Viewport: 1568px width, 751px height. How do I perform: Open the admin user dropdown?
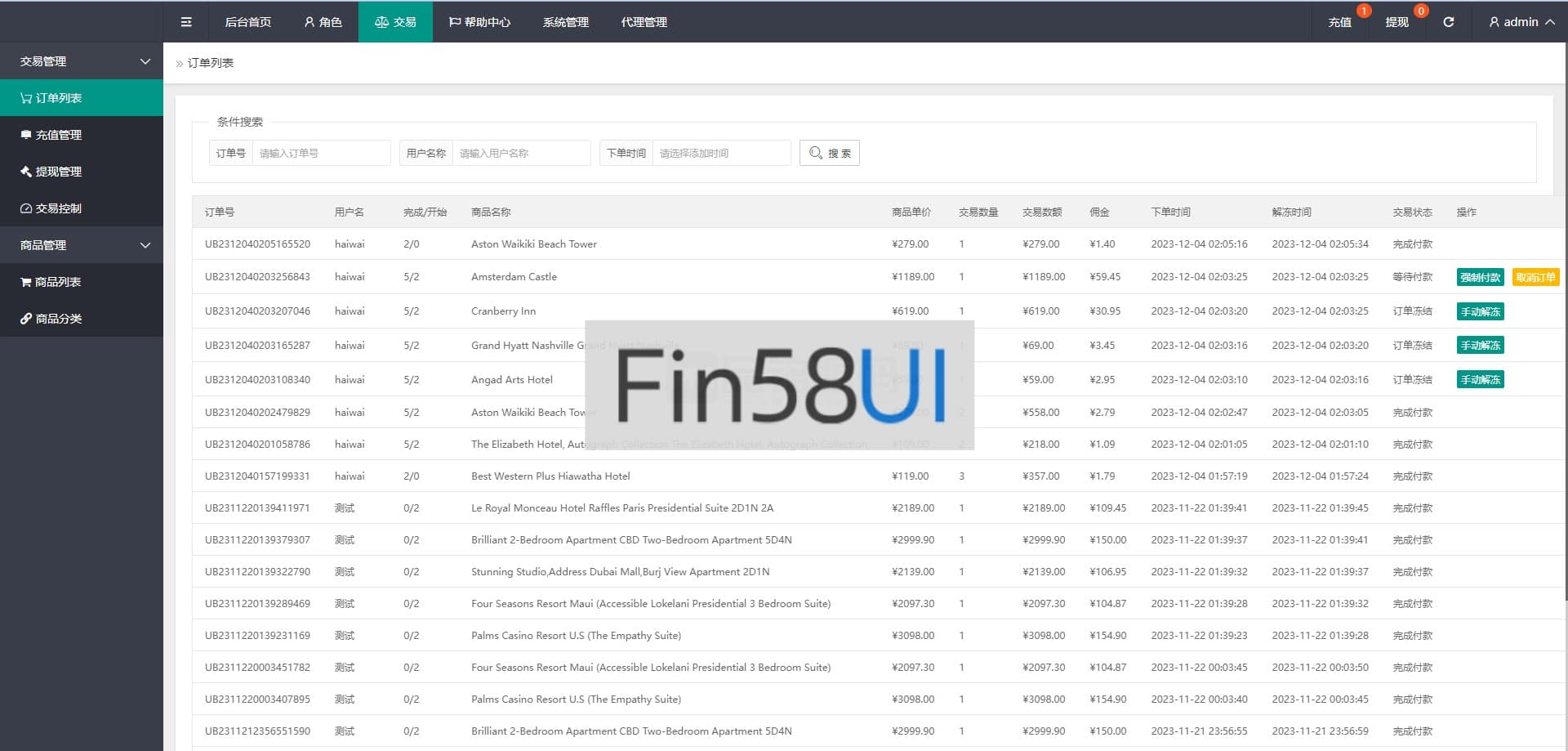coord(1521,22)
